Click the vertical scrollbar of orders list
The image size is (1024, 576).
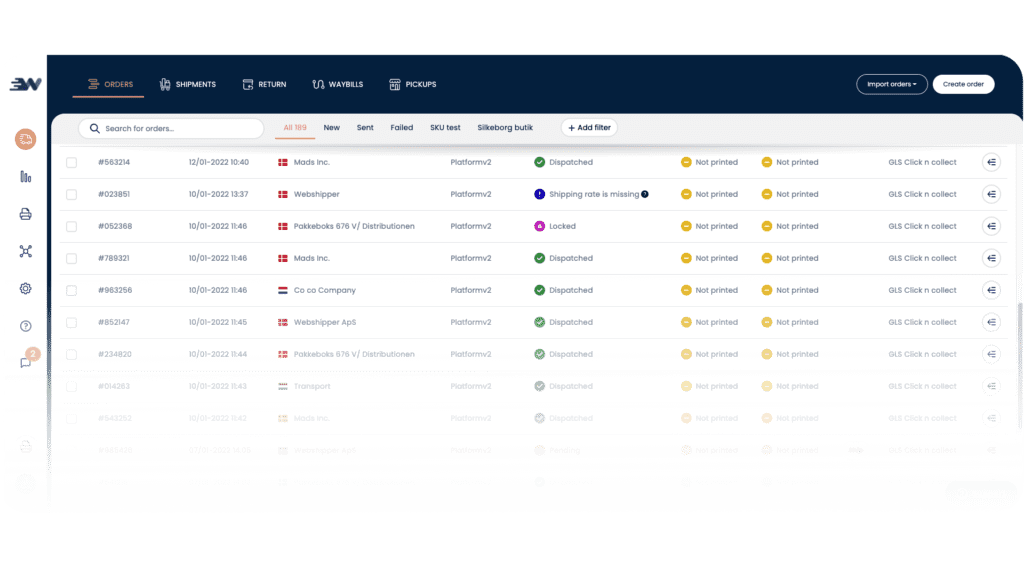pyautogui.click(x=1019, y=366)
